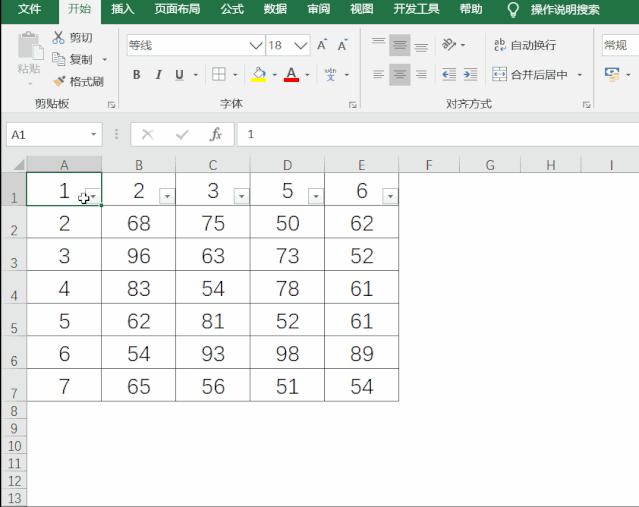Screen dimensions: 639x507
Task: Switch to the 开发工具 Developer tab
Action: (x=416, y=9)
